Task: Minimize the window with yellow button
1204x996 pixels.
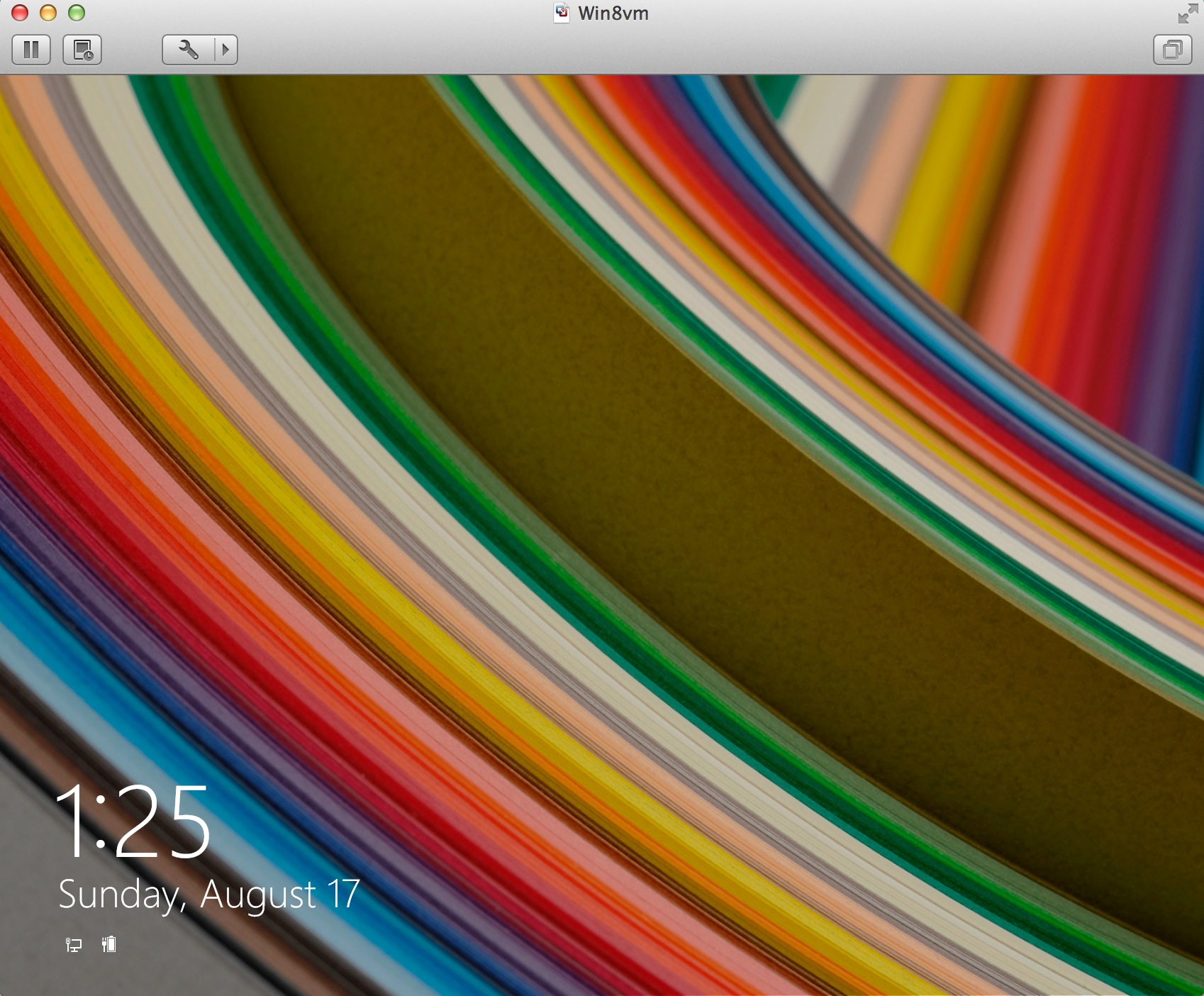Action: pyautogui.click(x=48, y=13)
